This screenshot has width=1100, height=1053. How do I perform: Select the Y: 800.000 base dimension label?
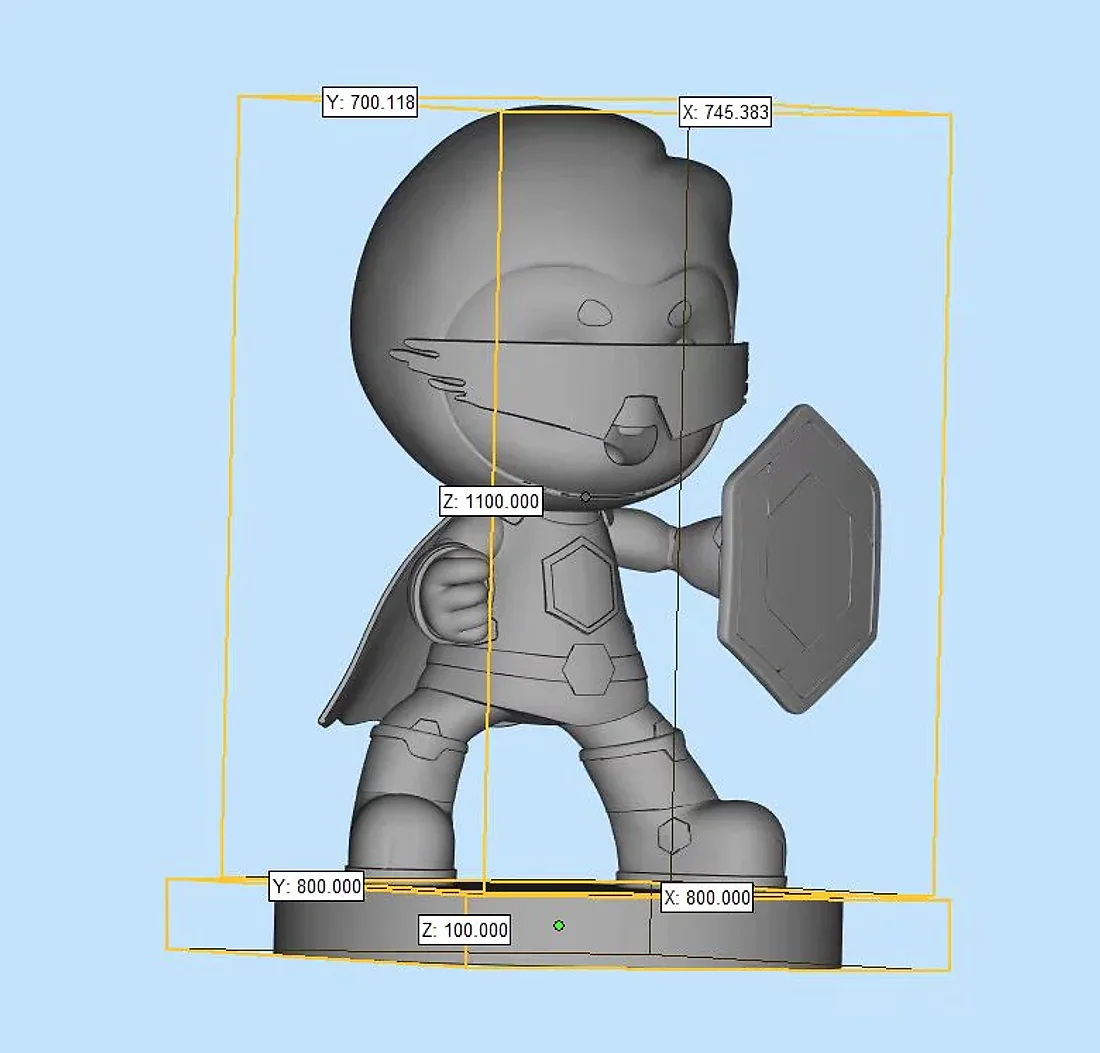[316, 887]
